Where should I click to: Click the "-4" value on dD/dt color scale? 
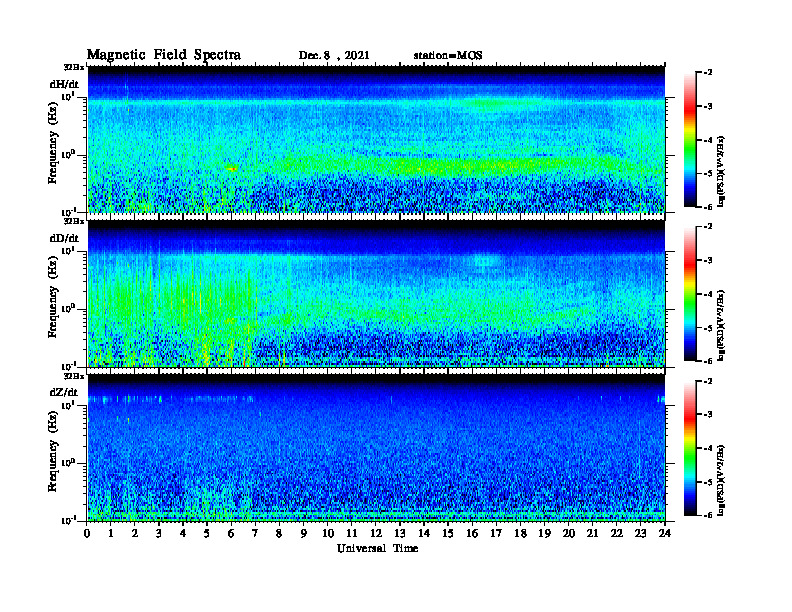coord(708,294)
